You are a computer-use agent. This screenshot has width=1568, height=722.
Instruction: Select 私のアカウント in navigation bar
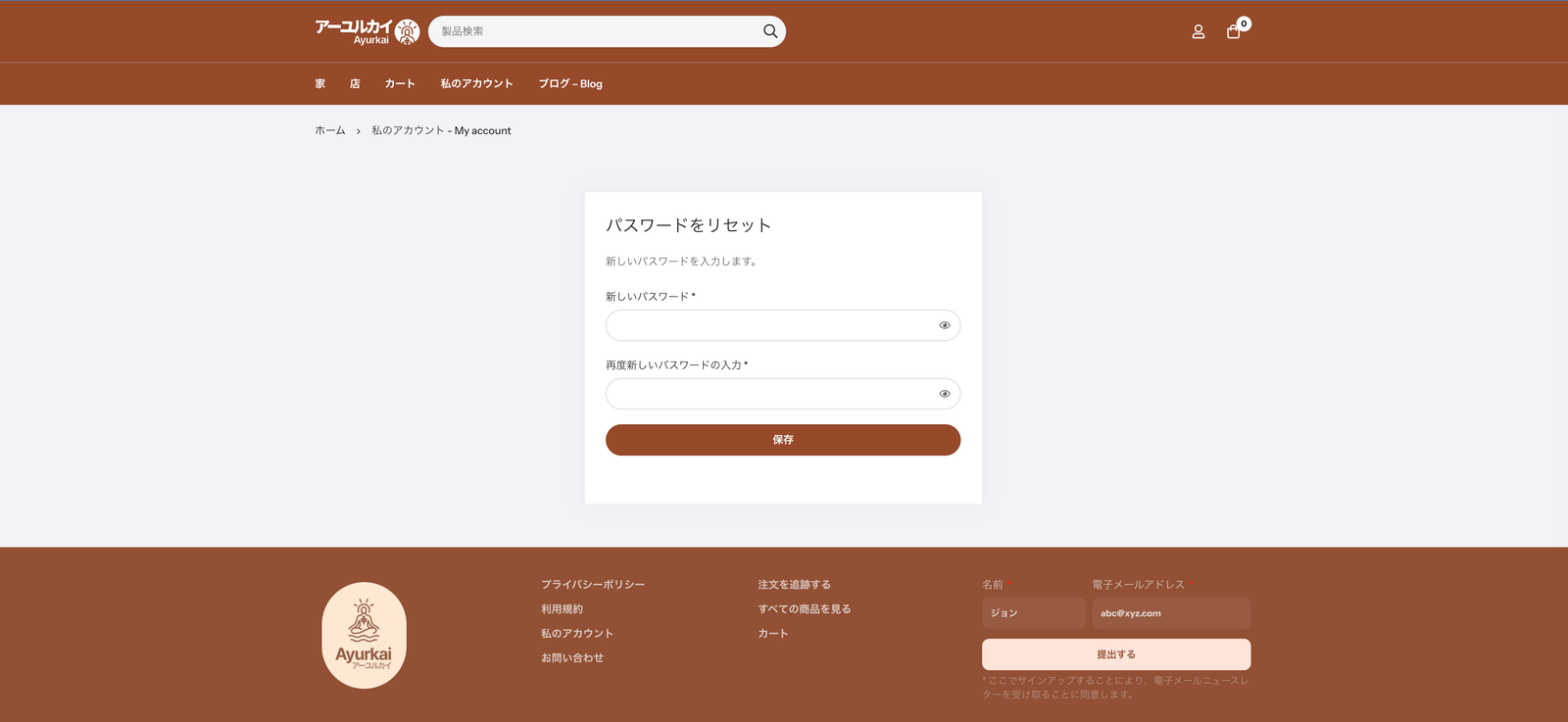tap(476, 84)
